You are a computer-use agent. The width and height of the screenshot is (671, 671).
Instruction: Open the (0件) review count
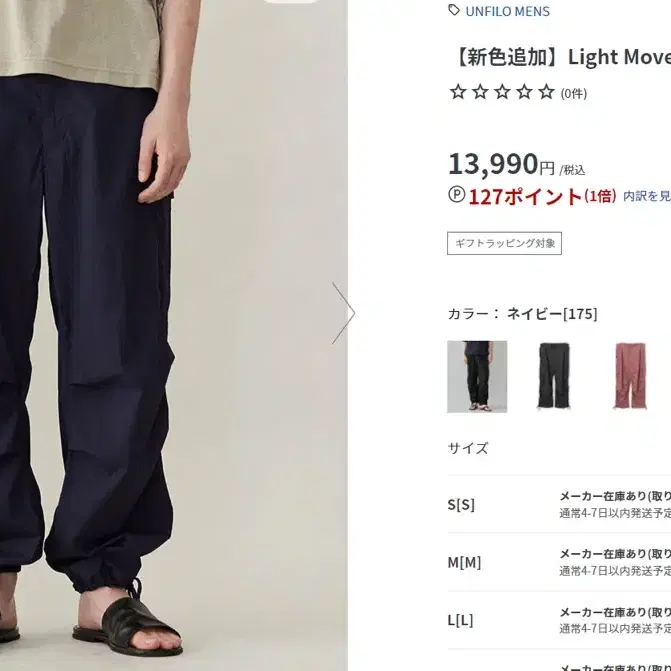pos(574,93)
